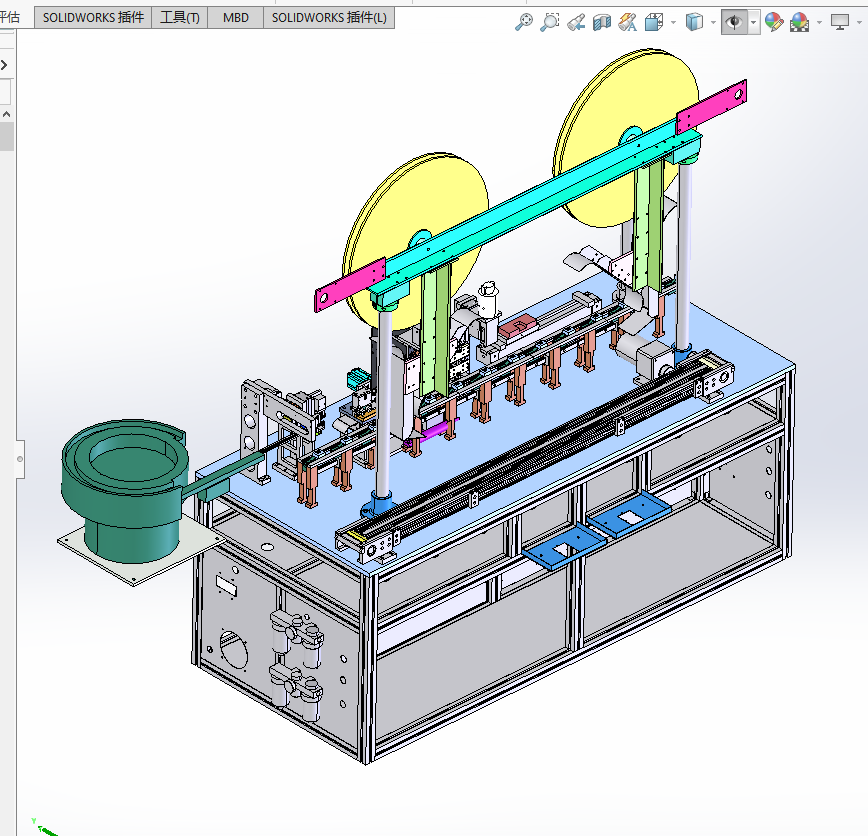Activate the Section View tool
Image resolution: width=868 pixels, height=836 pixels.
coord(602,22)
